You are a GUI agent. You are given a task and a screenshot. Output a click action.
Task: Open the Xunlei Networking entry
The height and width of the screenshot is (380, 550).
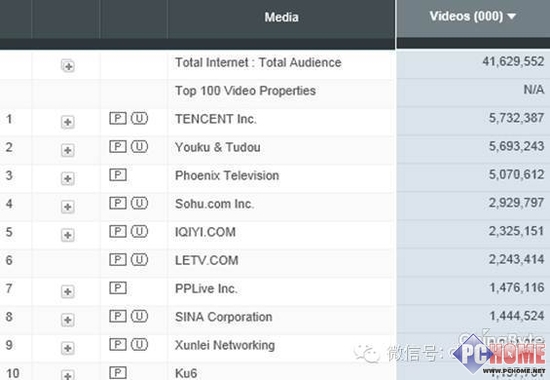pos(225,345)
